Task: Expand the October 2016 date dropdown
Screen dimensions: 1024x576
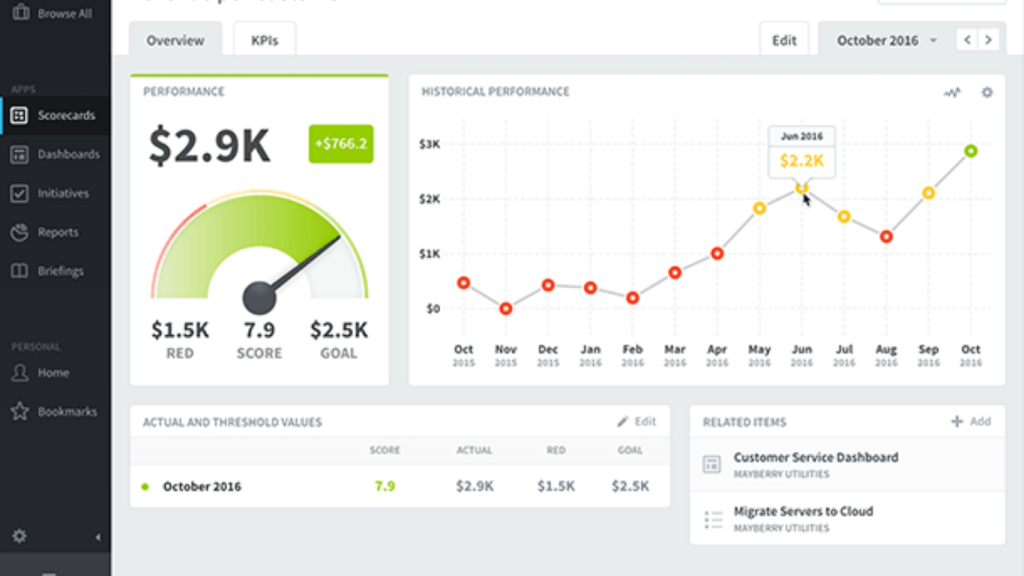Action: (x=886, y=41)
